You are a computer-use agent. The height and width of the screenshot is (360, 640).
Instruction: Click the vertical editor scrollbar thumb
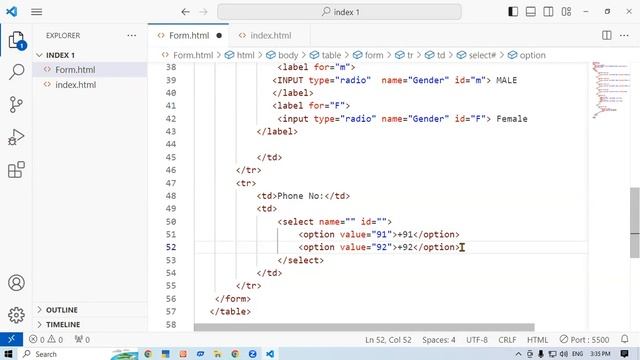tap(635, 222)
